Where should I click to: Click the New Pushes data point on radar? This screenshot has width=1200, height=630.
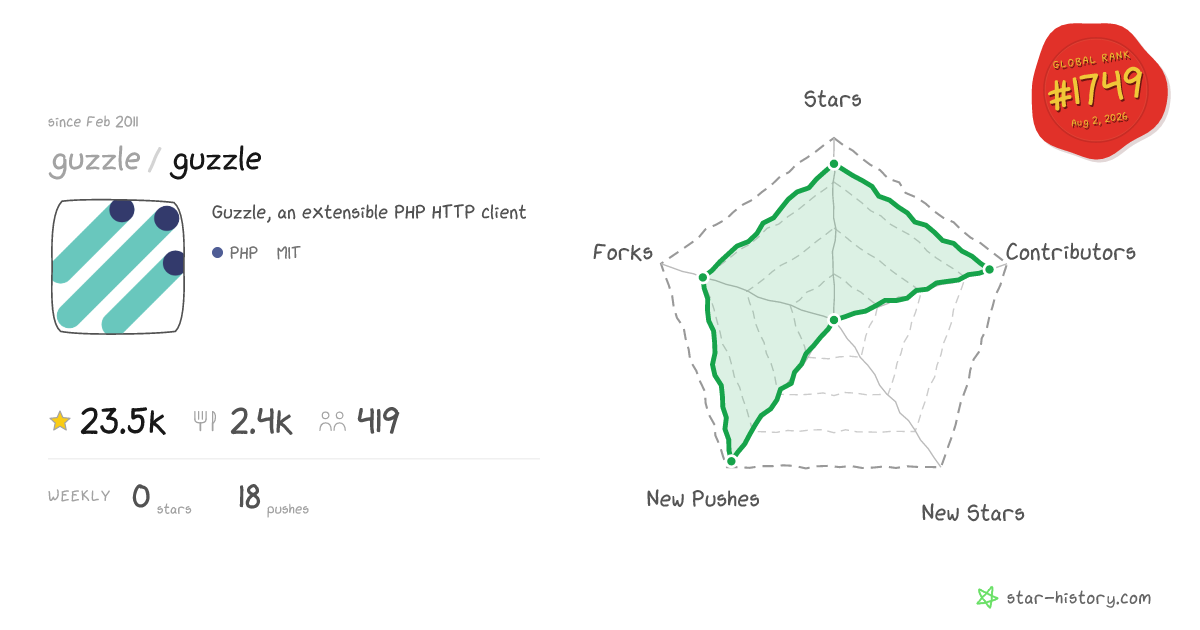tap(731, 460)
